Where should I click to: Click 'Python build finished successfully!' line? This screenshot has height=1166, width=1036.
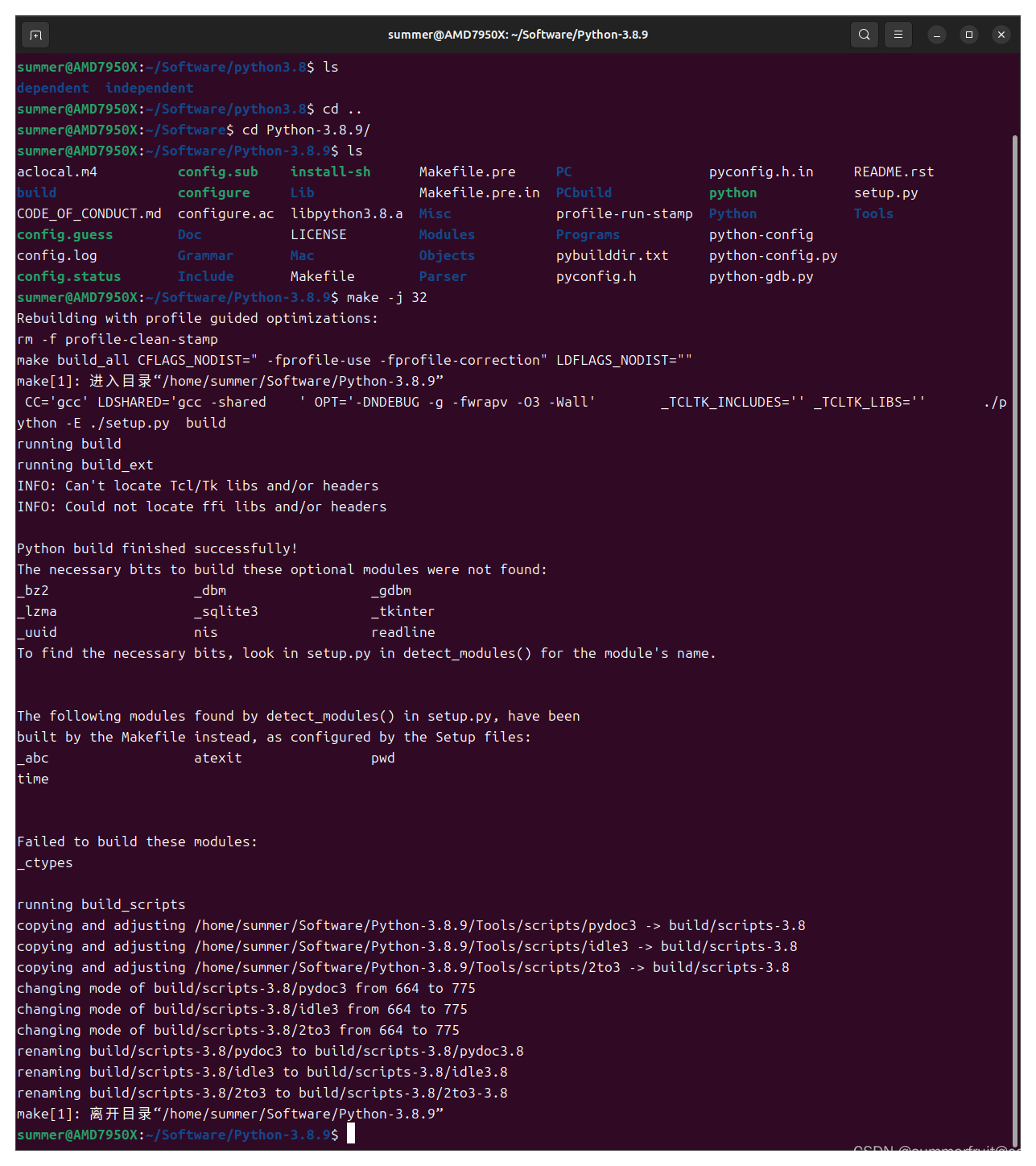pyautogui.click(x=158, y=548)
